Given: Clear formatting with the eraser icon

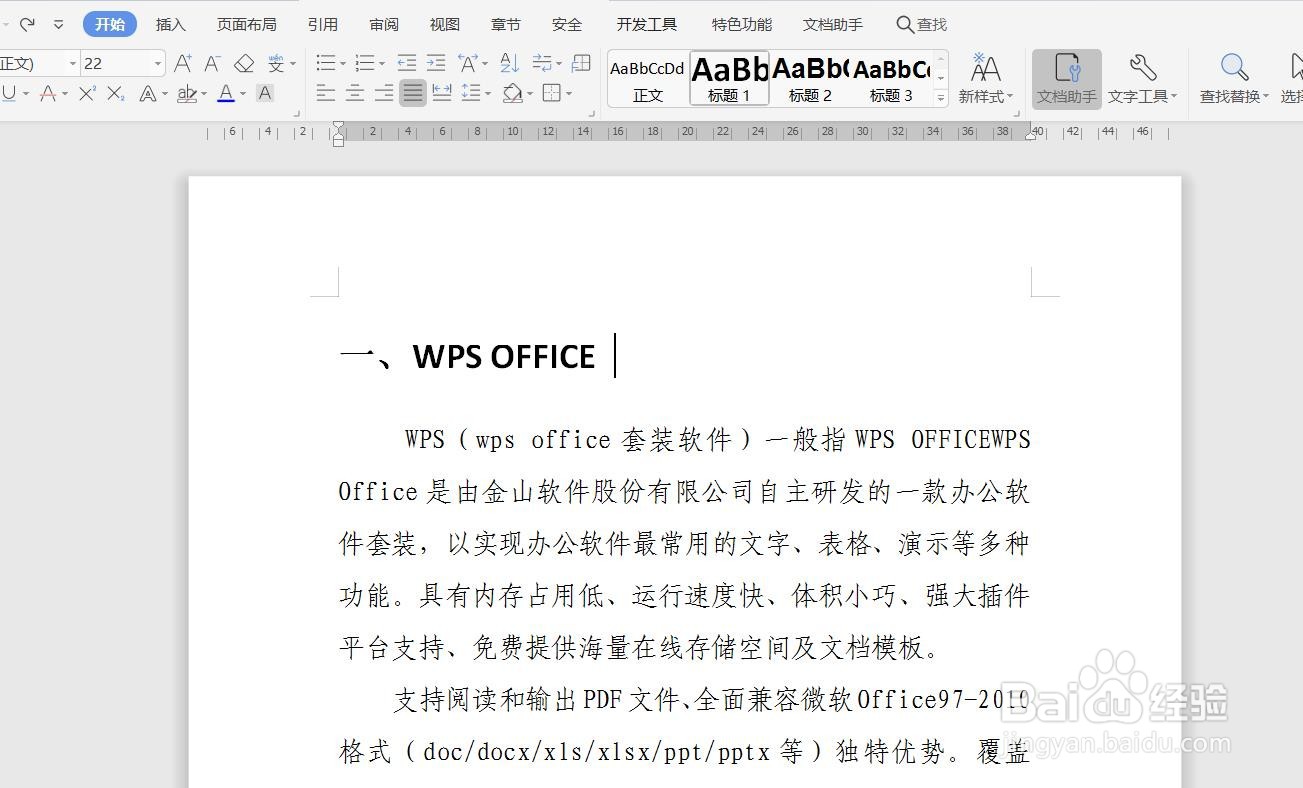Looking at the screenshot, I should click(244, 64).
